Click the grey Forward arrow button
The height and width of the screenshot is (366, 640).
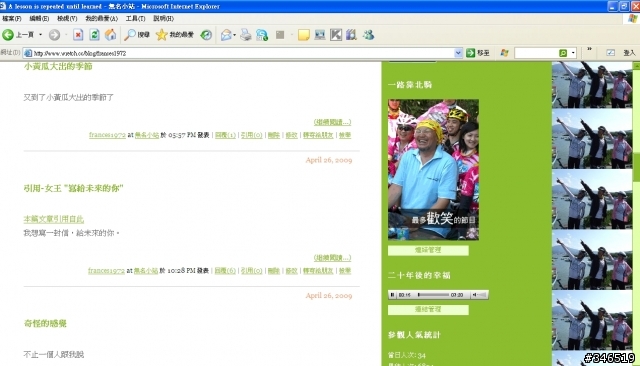point(54,35)
